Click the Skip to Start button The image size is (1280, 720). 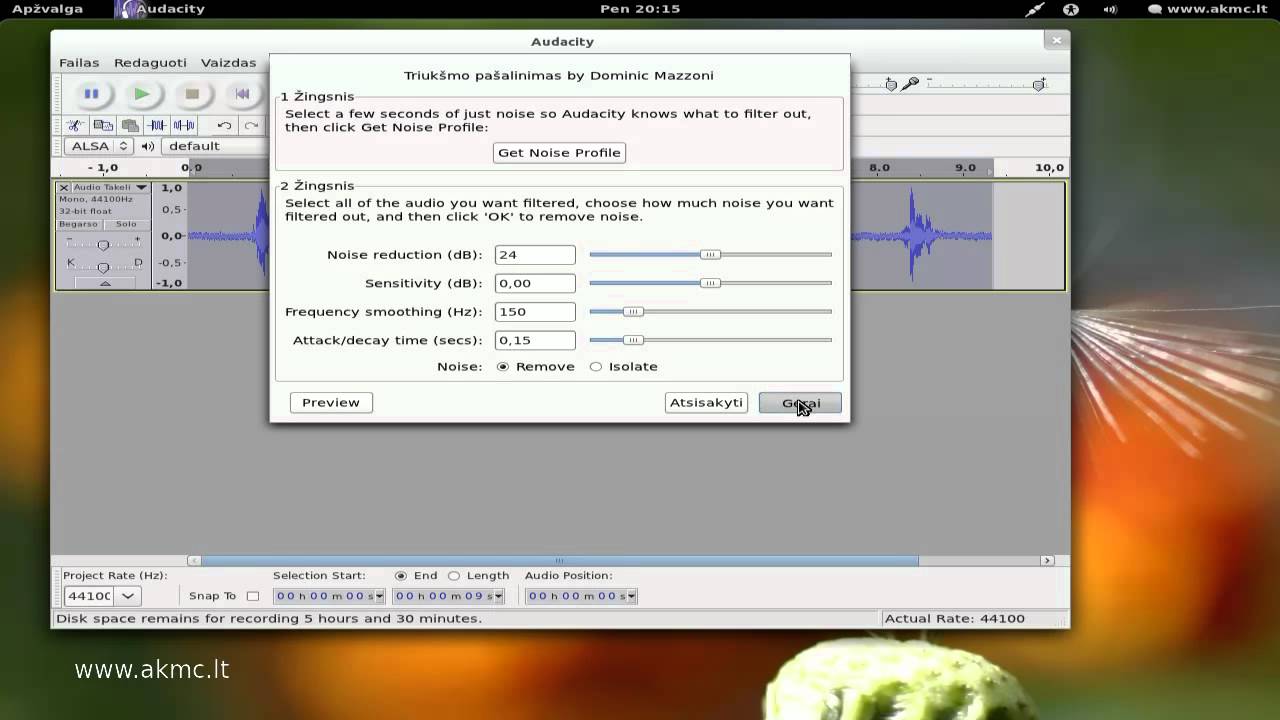coord(242,94)
